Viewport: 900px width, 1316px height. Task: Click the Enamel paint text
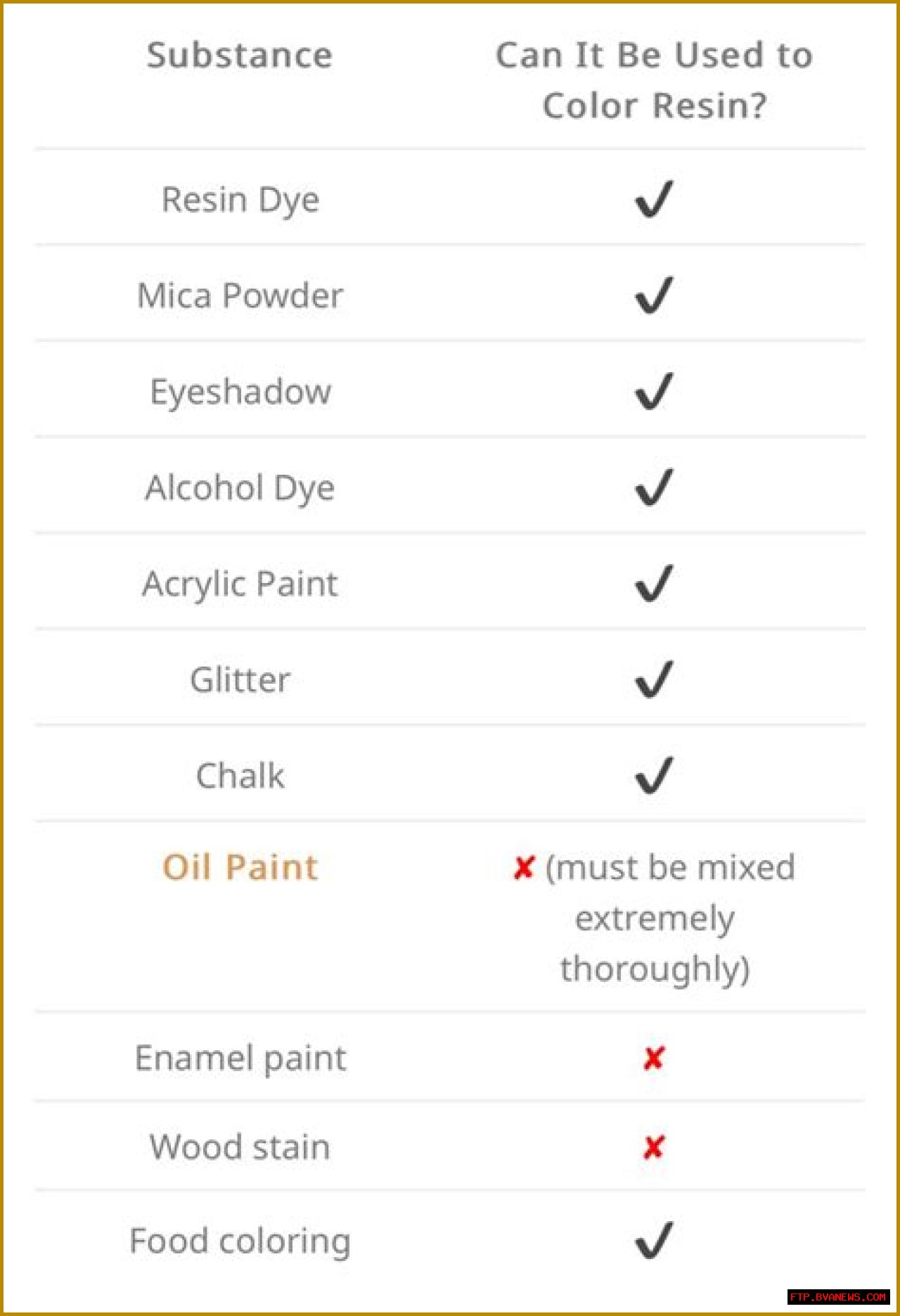240,1058
